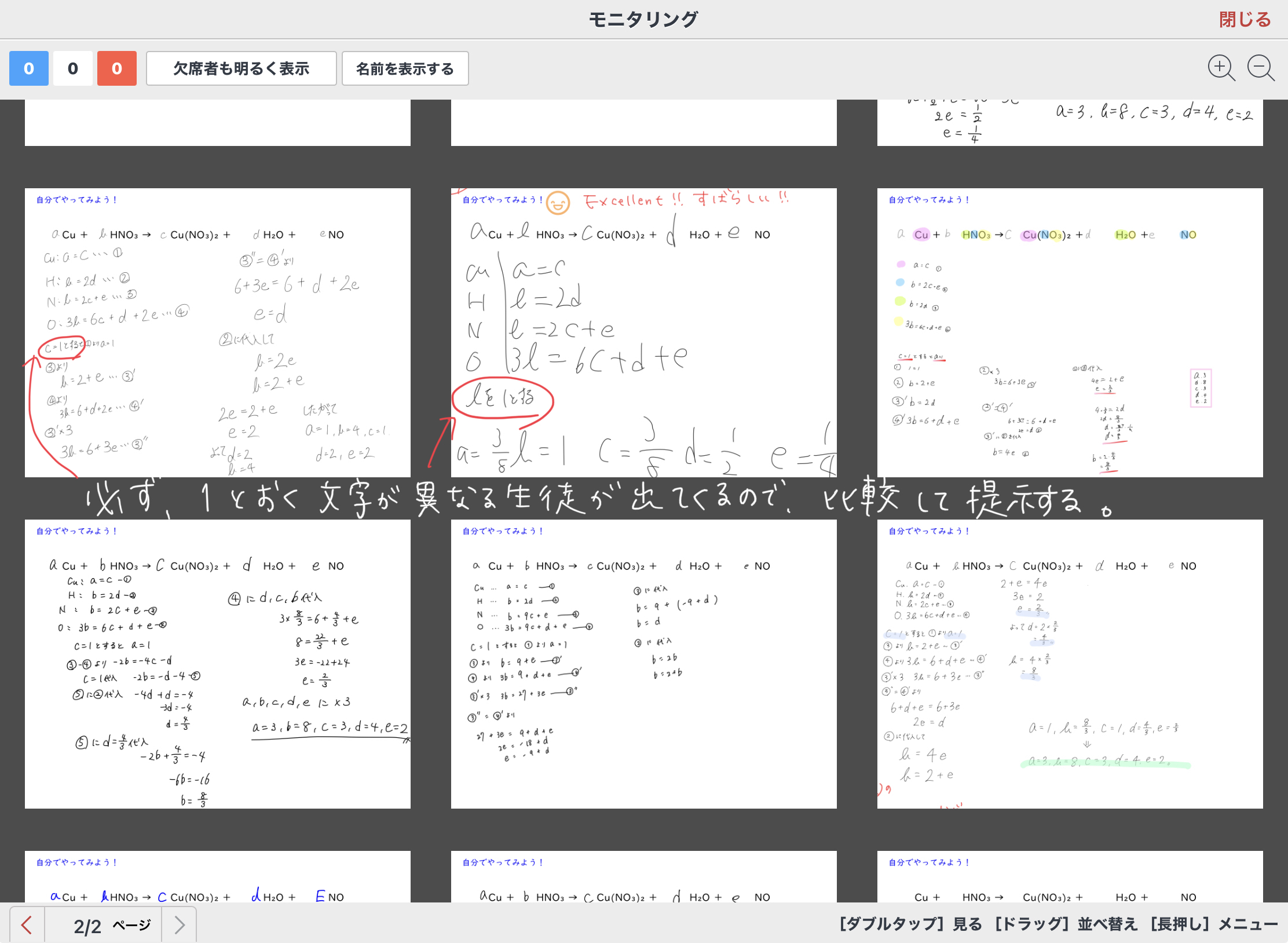This screenshot has height=943, width=1288.
Task: Toggle 名前を表示する button
Action: (x=405, y=68)
